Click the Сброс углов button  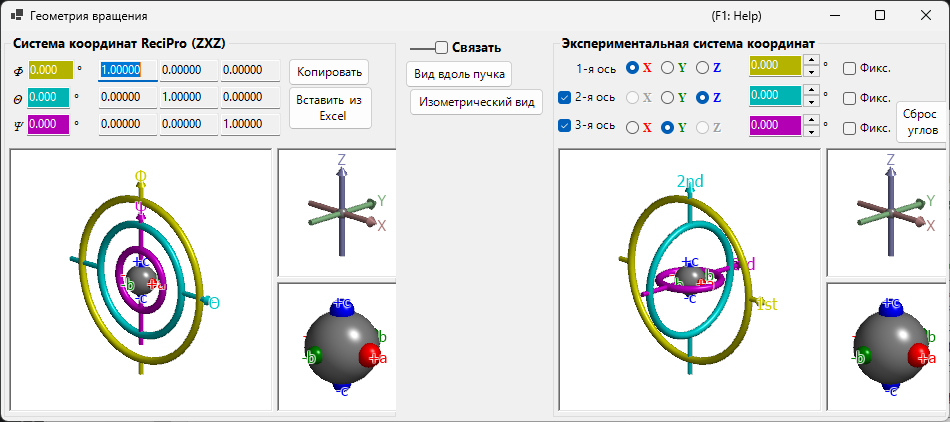[920, 122]
